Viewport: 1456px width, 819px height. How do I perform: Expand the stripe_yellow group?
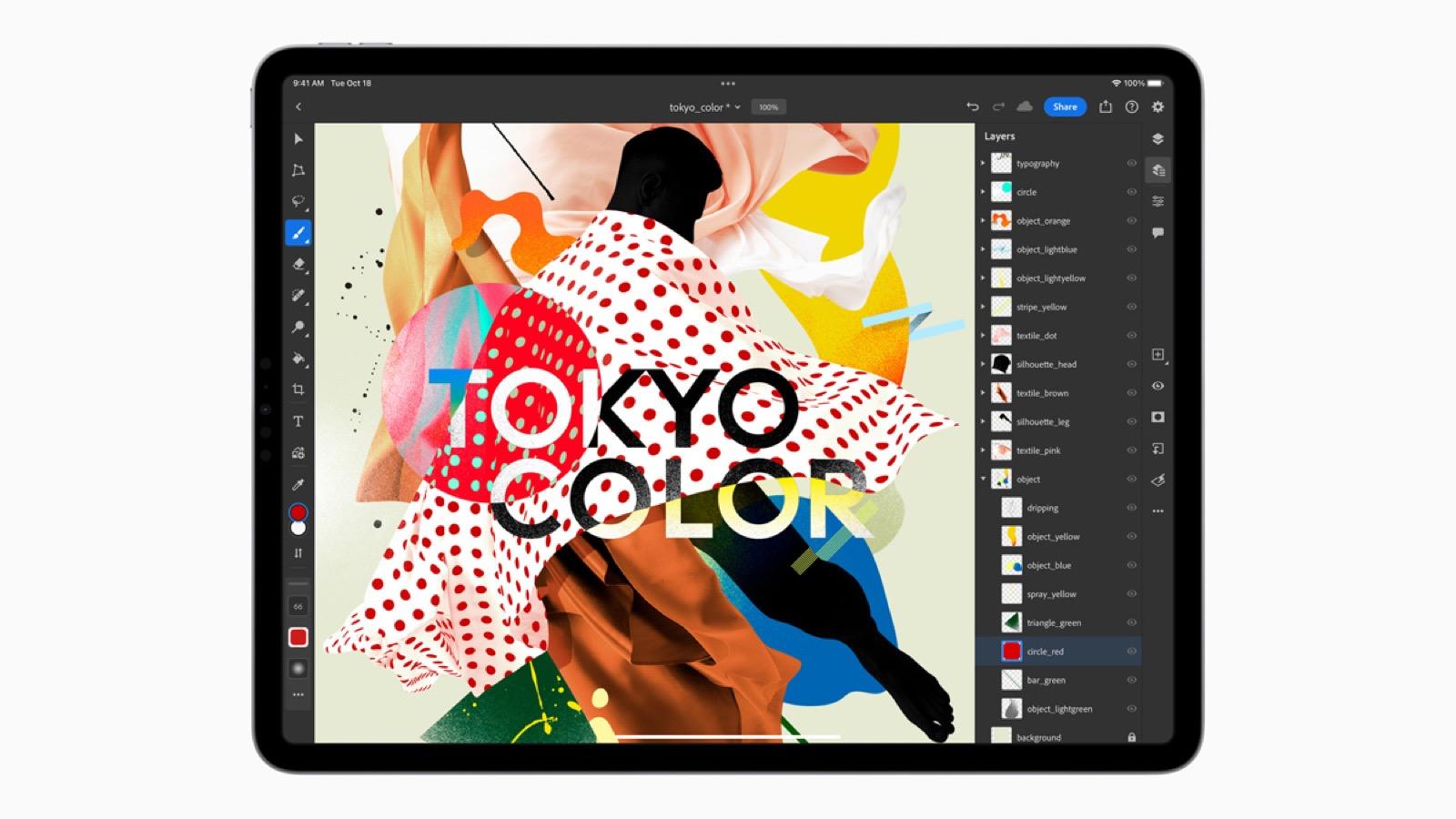point(983,307)
